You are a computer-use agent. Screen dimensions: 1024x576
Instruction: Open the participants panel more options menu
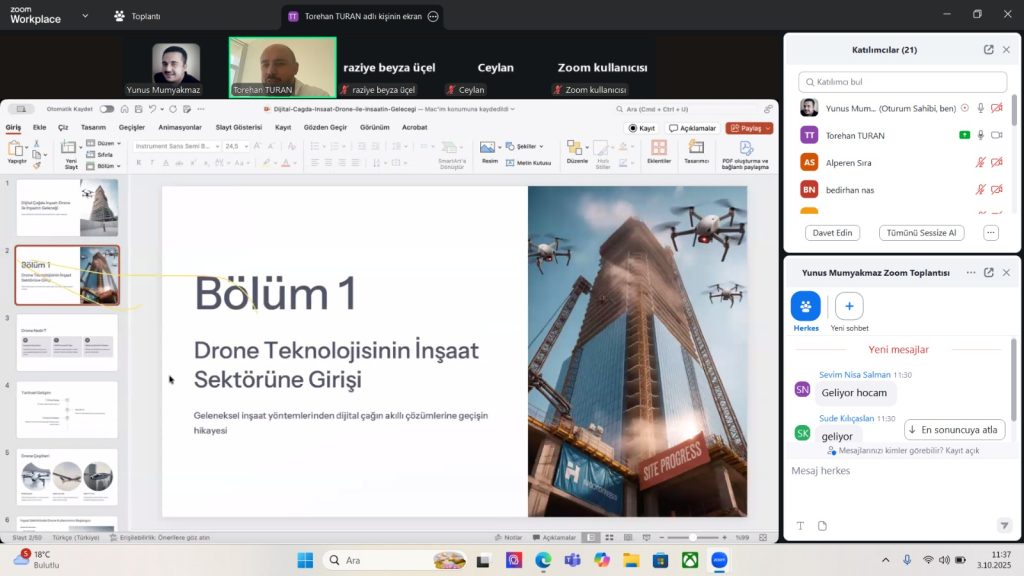tap(991, 232)
